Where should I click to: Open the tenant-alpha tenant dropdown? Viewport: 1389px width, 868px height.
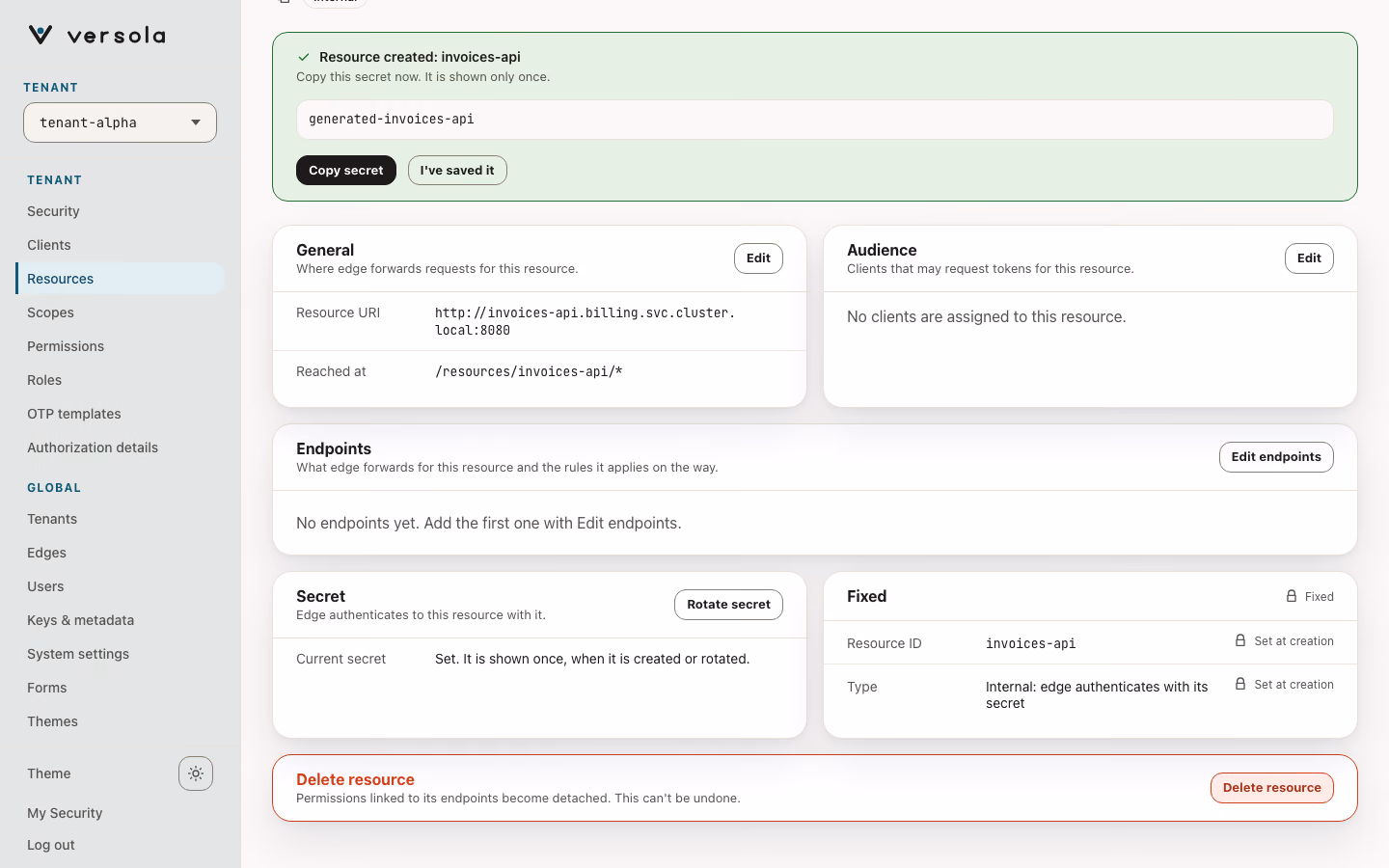120,122
